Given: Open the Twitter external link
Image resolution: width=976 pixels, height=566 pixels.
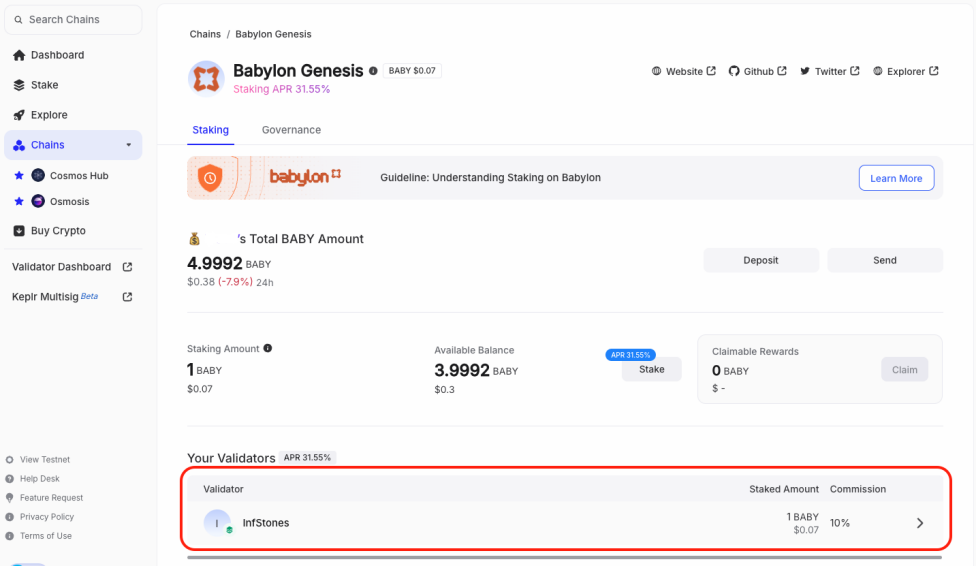Looking at the screenshot, I should pos(830,72).
